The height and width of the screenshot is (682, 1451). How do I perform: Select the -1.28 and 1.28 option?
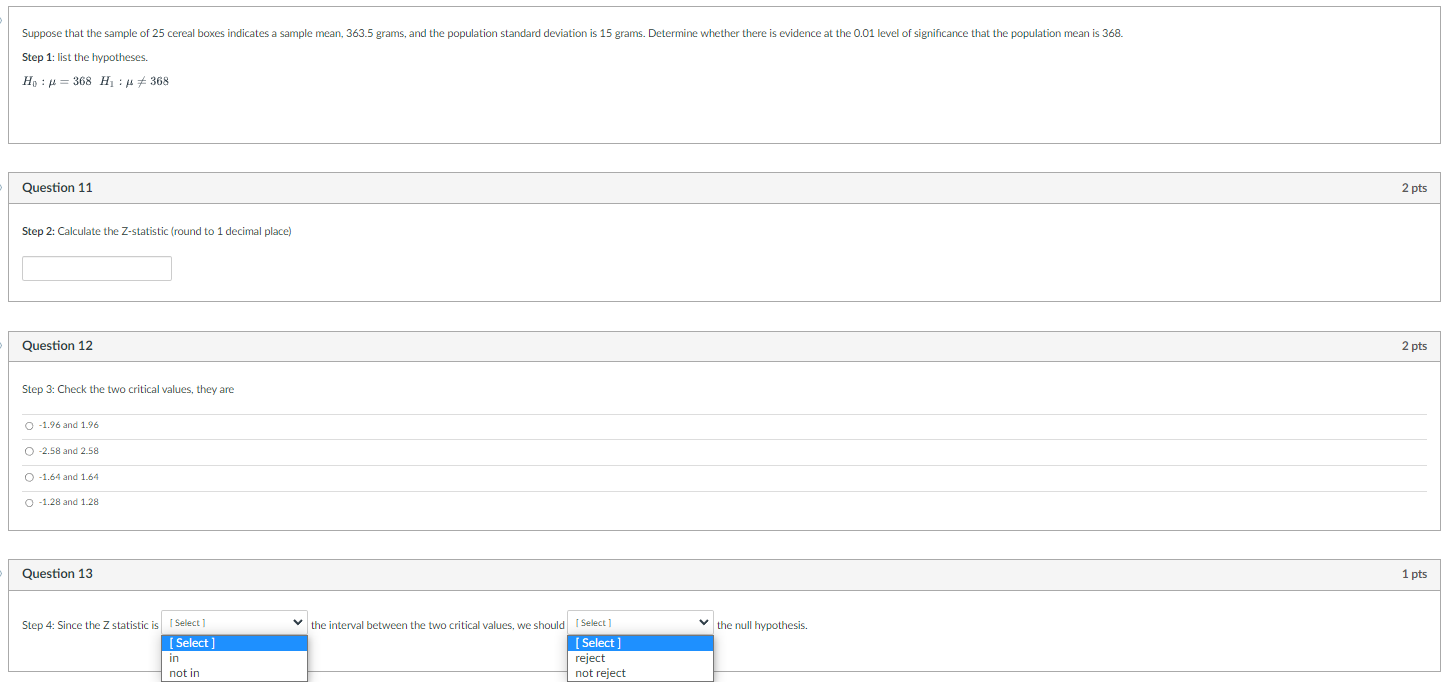30,502
